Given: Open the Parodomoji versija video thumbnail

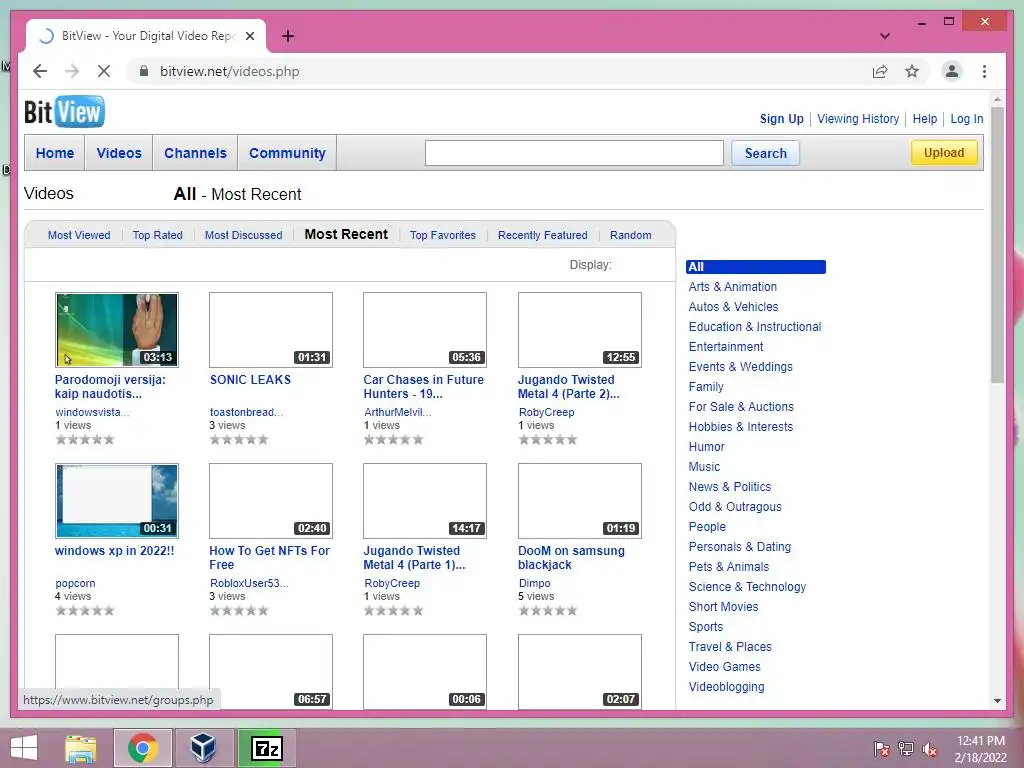Looking at the screenshot, I should click(x=117, y=330).
